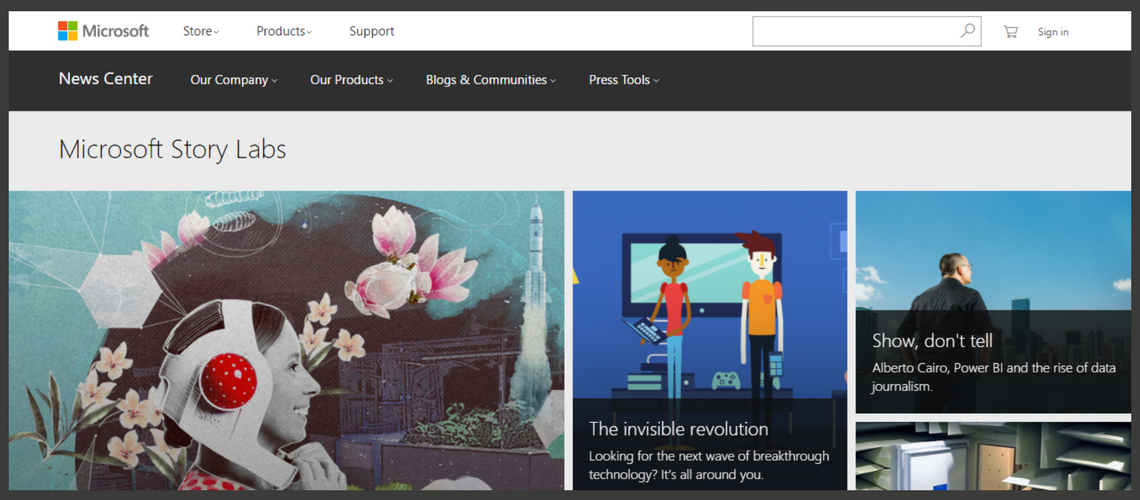Open the Show, don't tell story title
Image resolution: width=1140 pixels, height=500 pixels.
point(932,341)
